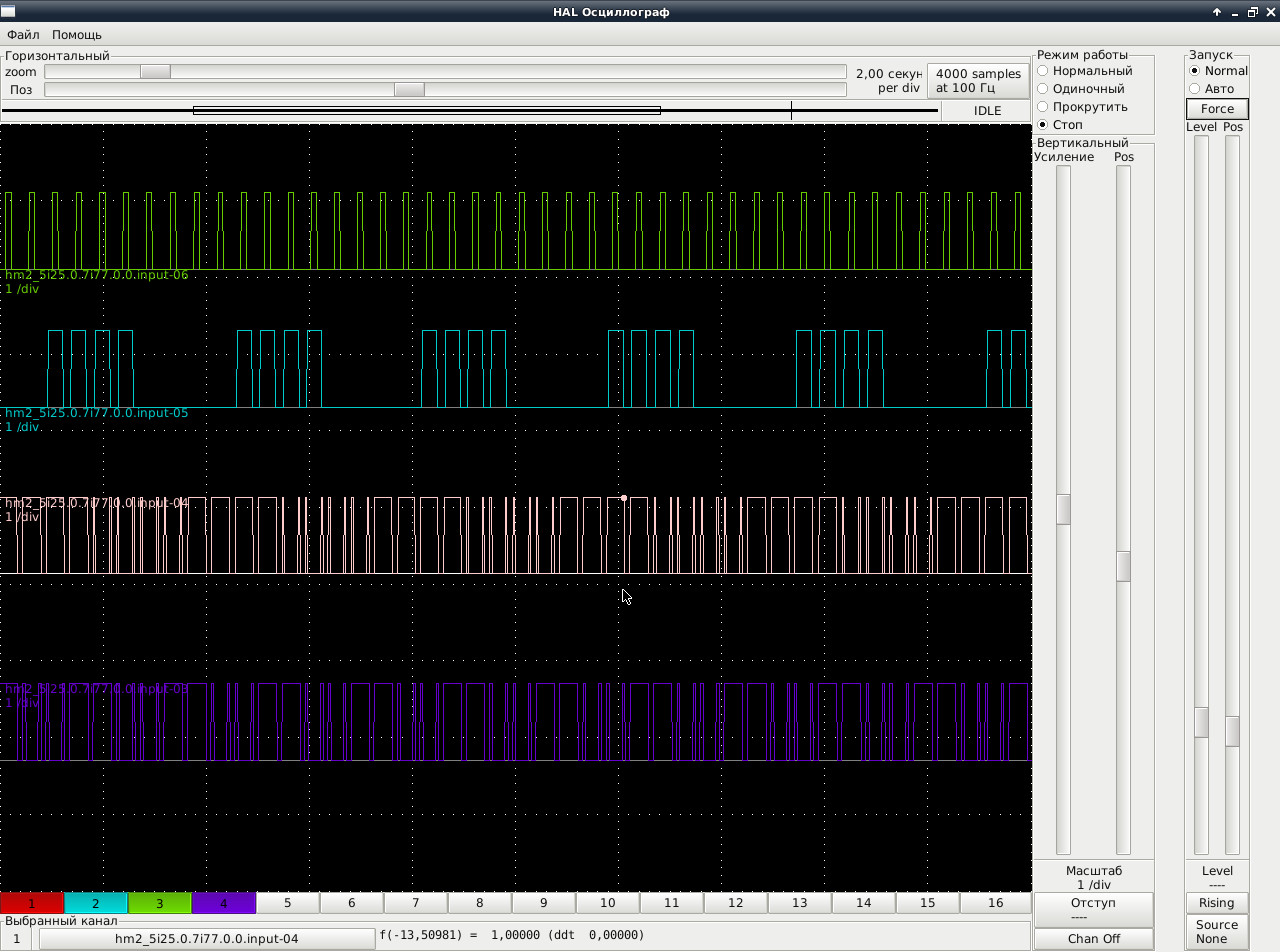Select purple channel 4 button
Screen dimensions: 1280x952
click(x=224, y=903)
